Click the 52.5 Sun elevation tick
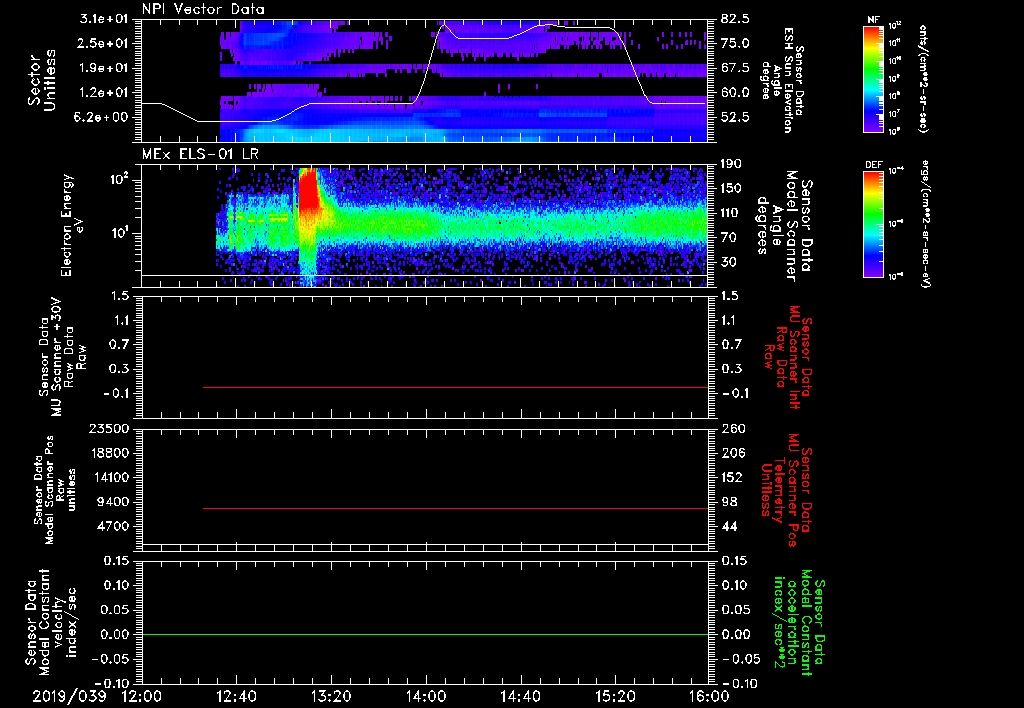 click(x=735, y=118)
